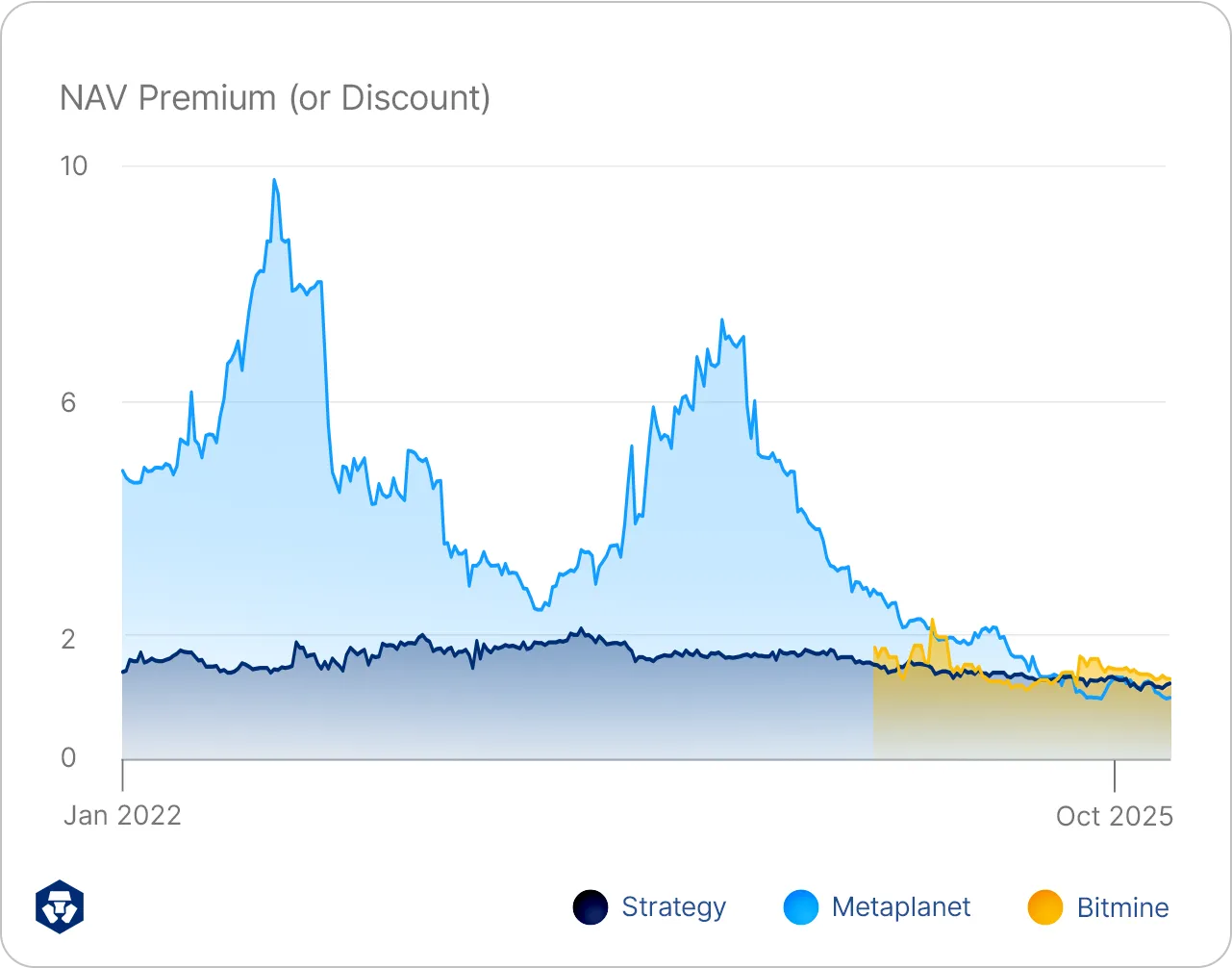Select the NAV Premium (or Discount) title
The height and width of the screenshot is (968, 1232).
pos(275,98)
